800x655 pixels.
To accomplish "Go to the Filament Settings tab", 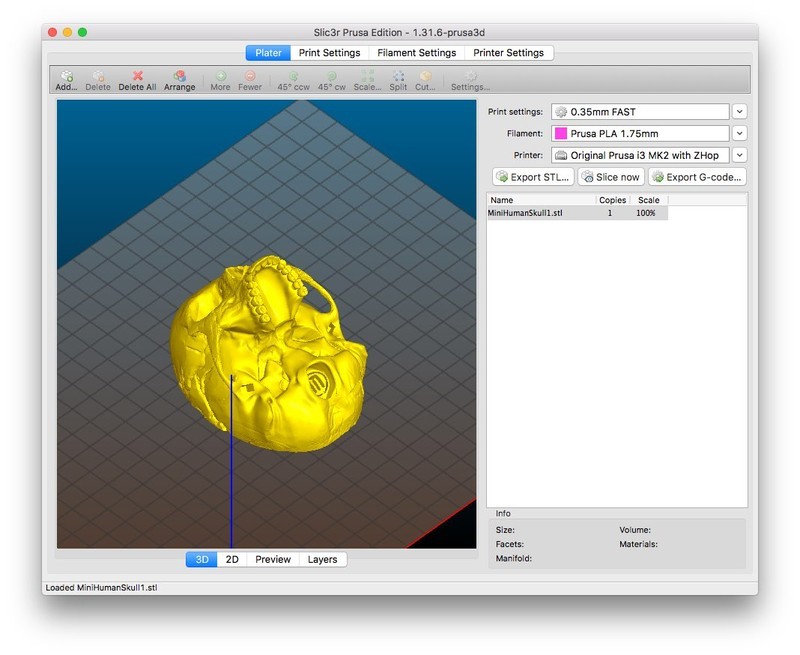I will 416,53.
